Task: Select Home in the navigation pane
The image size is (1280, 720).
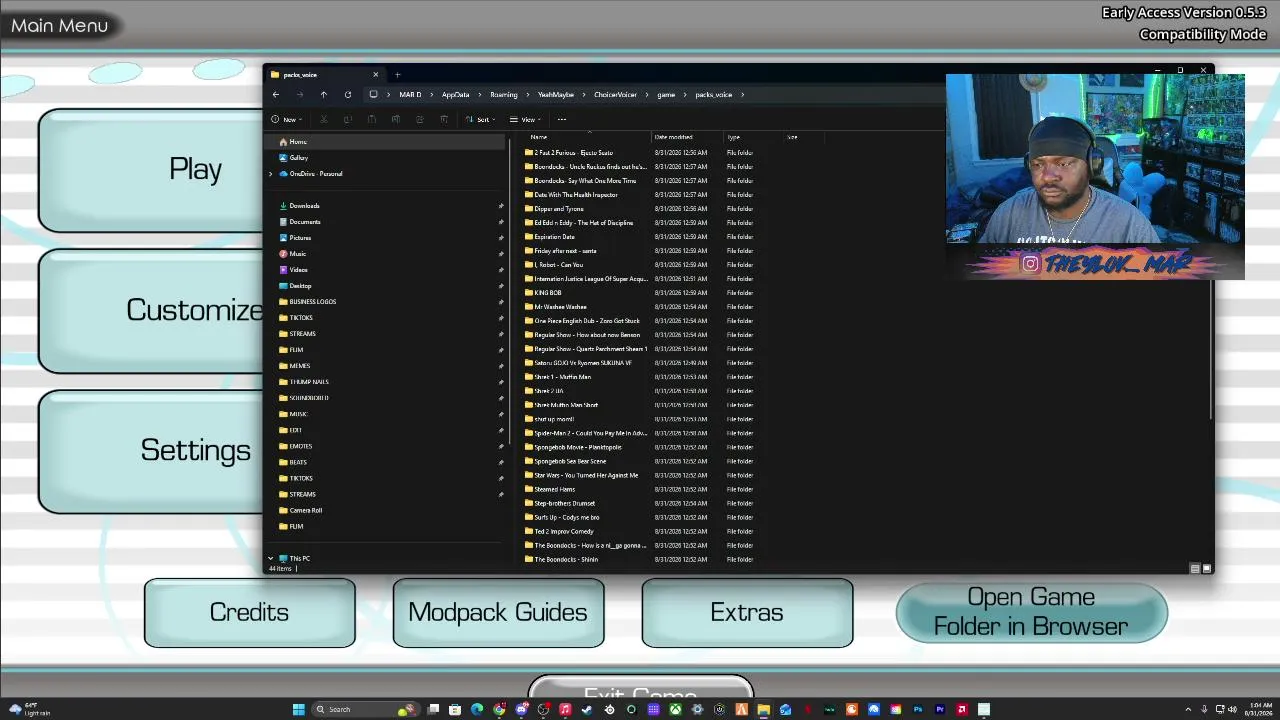Action: pos(386,142)
